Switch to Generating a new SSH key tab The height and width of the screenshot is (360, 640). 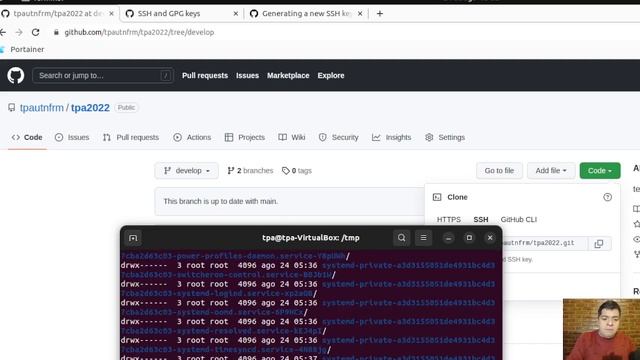307,13
